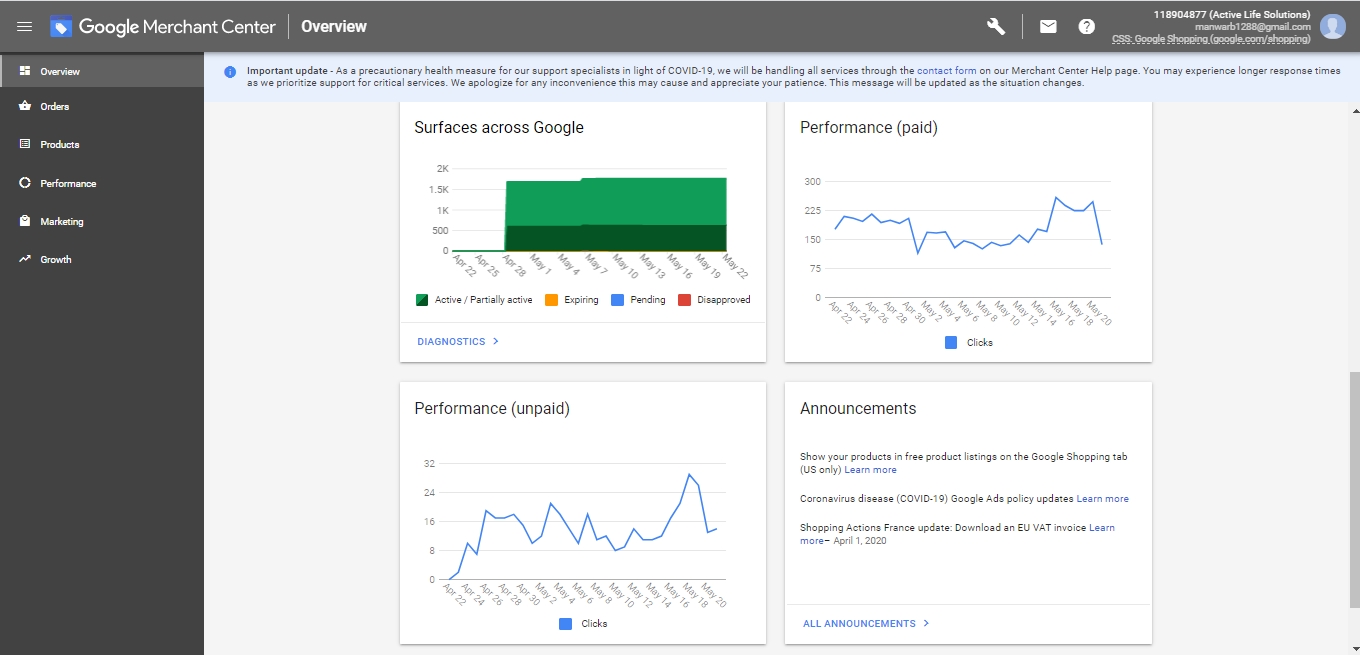Click the Marketing bag icon in sidebar
The image size is (1360, 655).
[x=25, y=221]
